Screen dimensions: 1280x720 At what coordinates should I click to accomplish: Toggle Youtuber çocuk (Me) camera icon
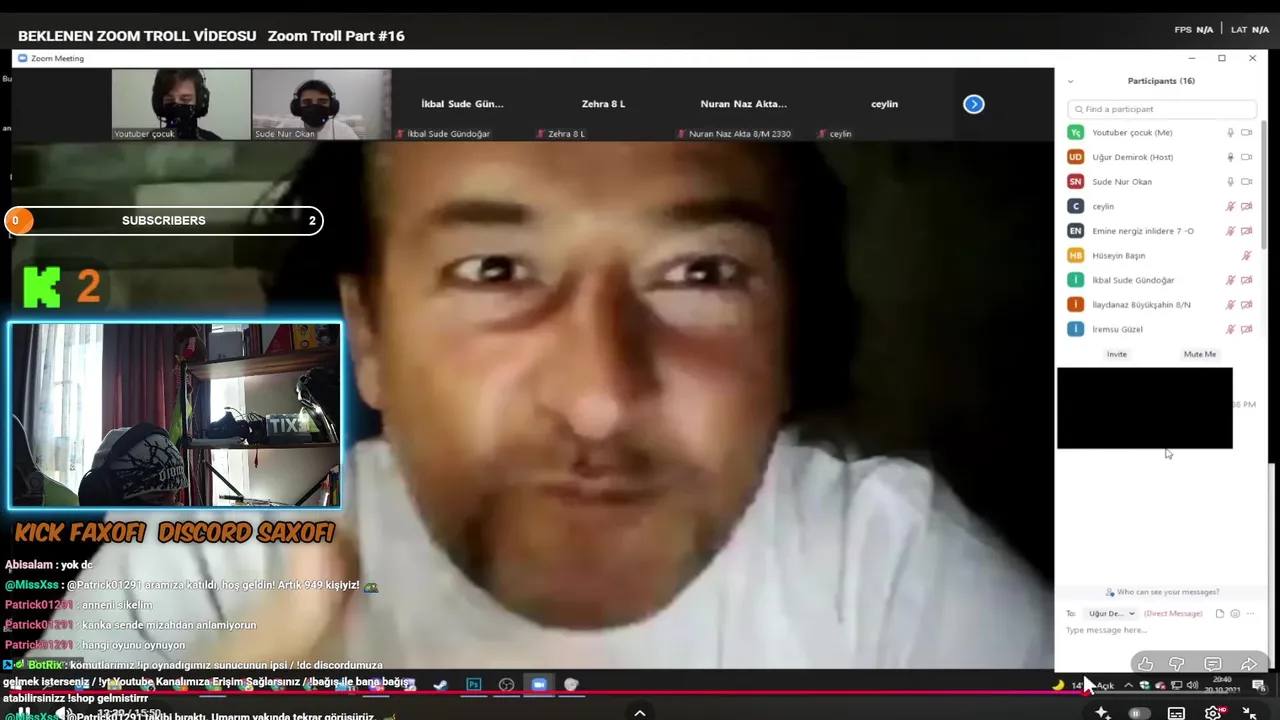(x=1246, y=132)
